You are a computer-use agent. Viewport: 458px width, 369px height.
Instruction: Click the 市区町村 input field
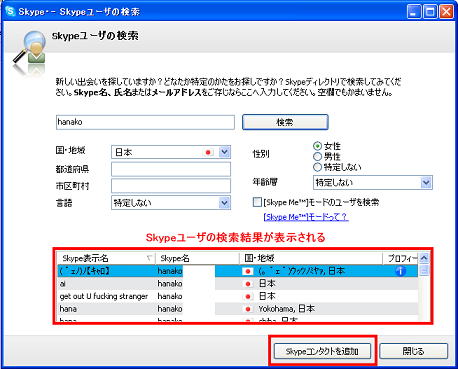[x=171, y=186]
